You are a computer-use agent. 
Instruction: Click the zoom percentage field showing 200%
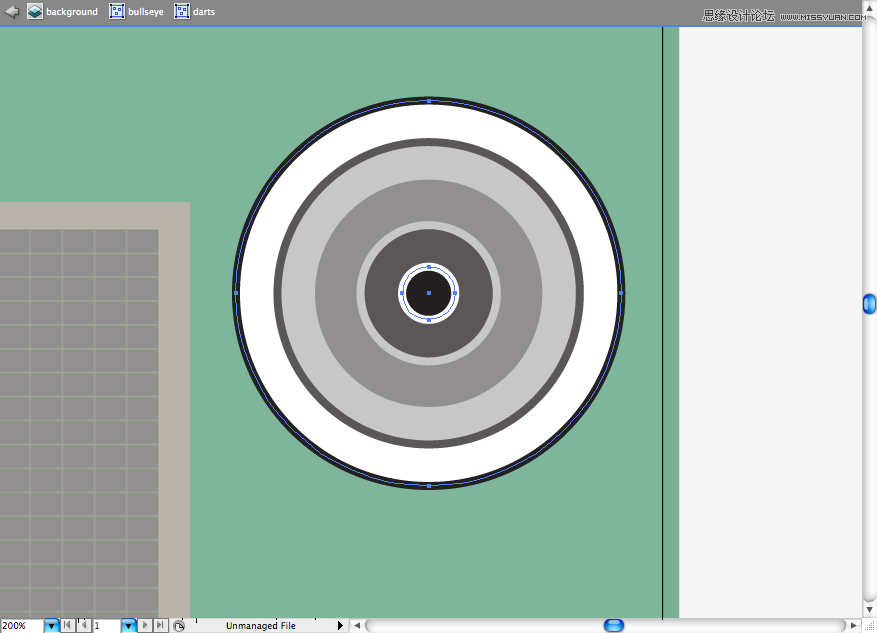tap(22, 626)
